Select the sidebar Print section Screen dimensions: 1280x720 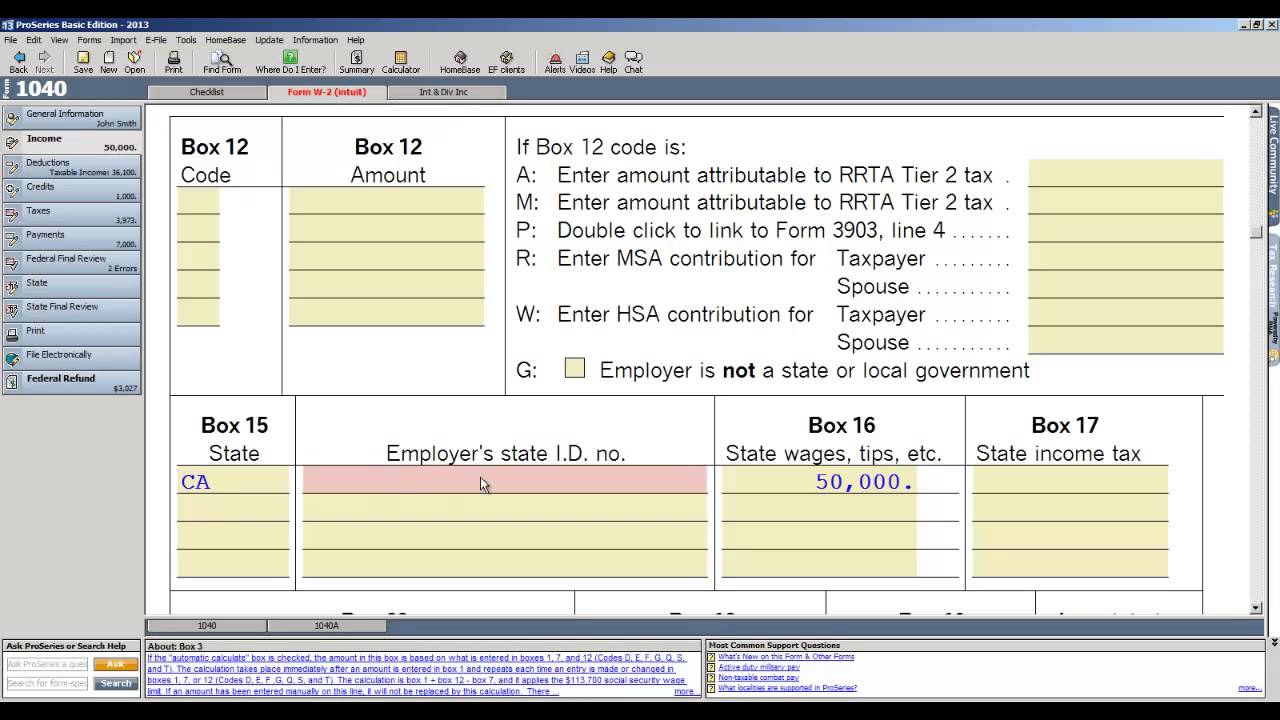pyautogui.click(x=72, y=334)
